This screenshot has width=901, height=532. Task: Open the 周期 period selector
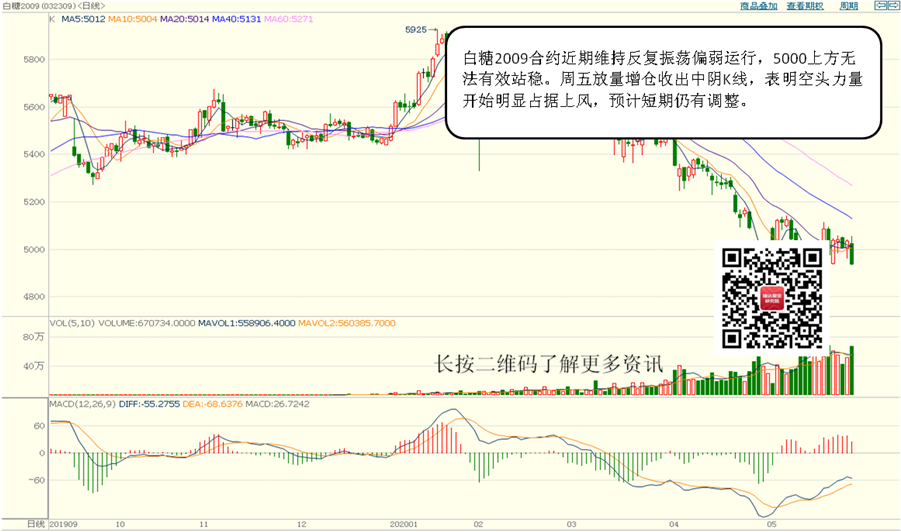849,6
